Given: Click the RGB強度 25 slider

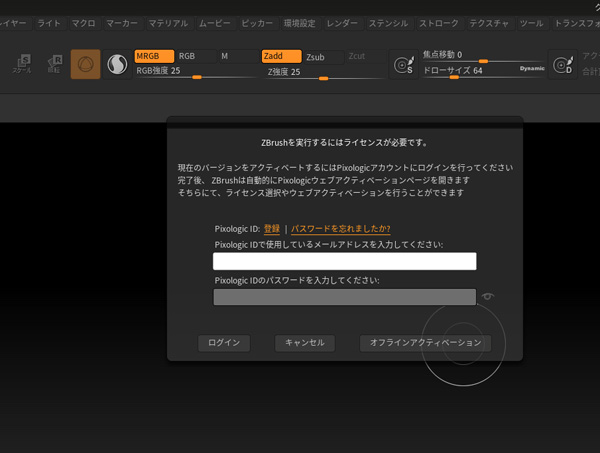Looking at the screenshot, I should pos(196,72).
